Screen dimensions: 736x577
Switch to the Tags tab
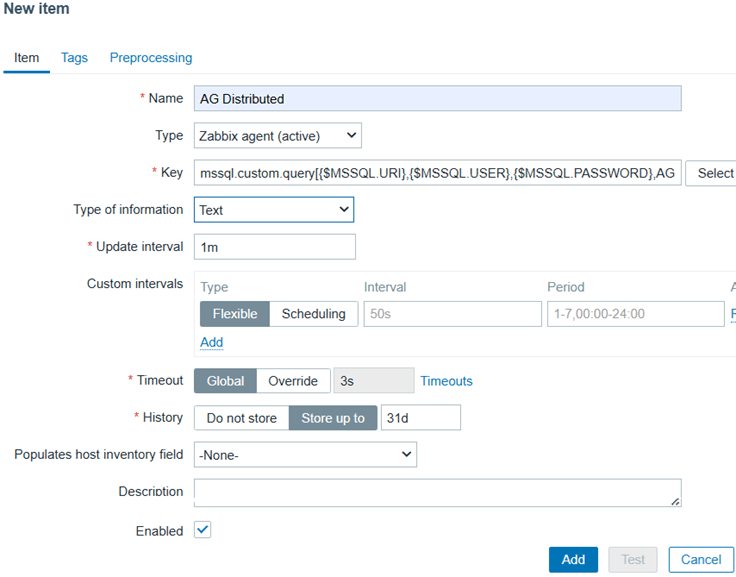(x=74, y=58)
